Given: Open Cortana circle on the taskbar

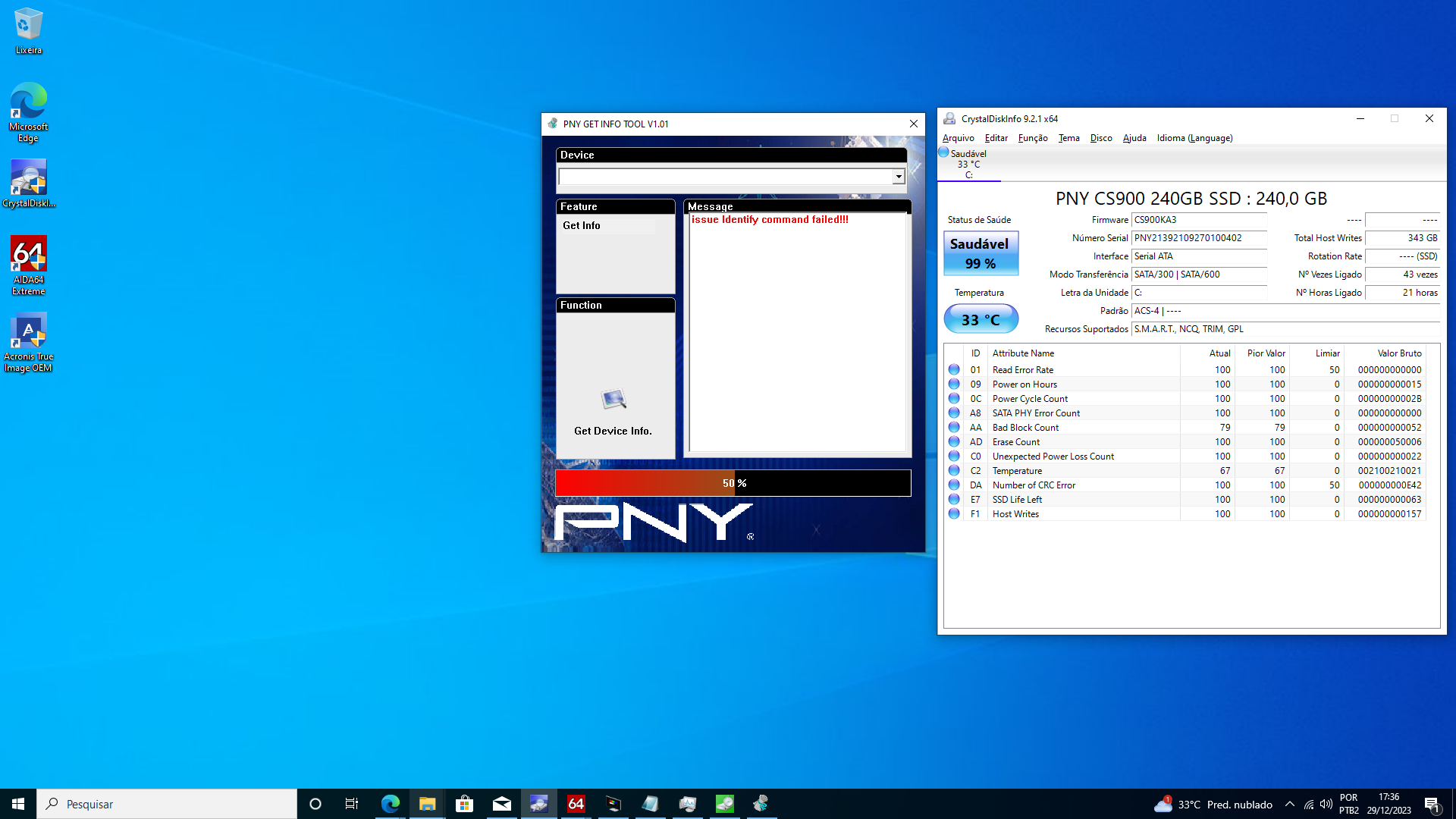Looking at the screenshot, I should click(x=315, y=804).
